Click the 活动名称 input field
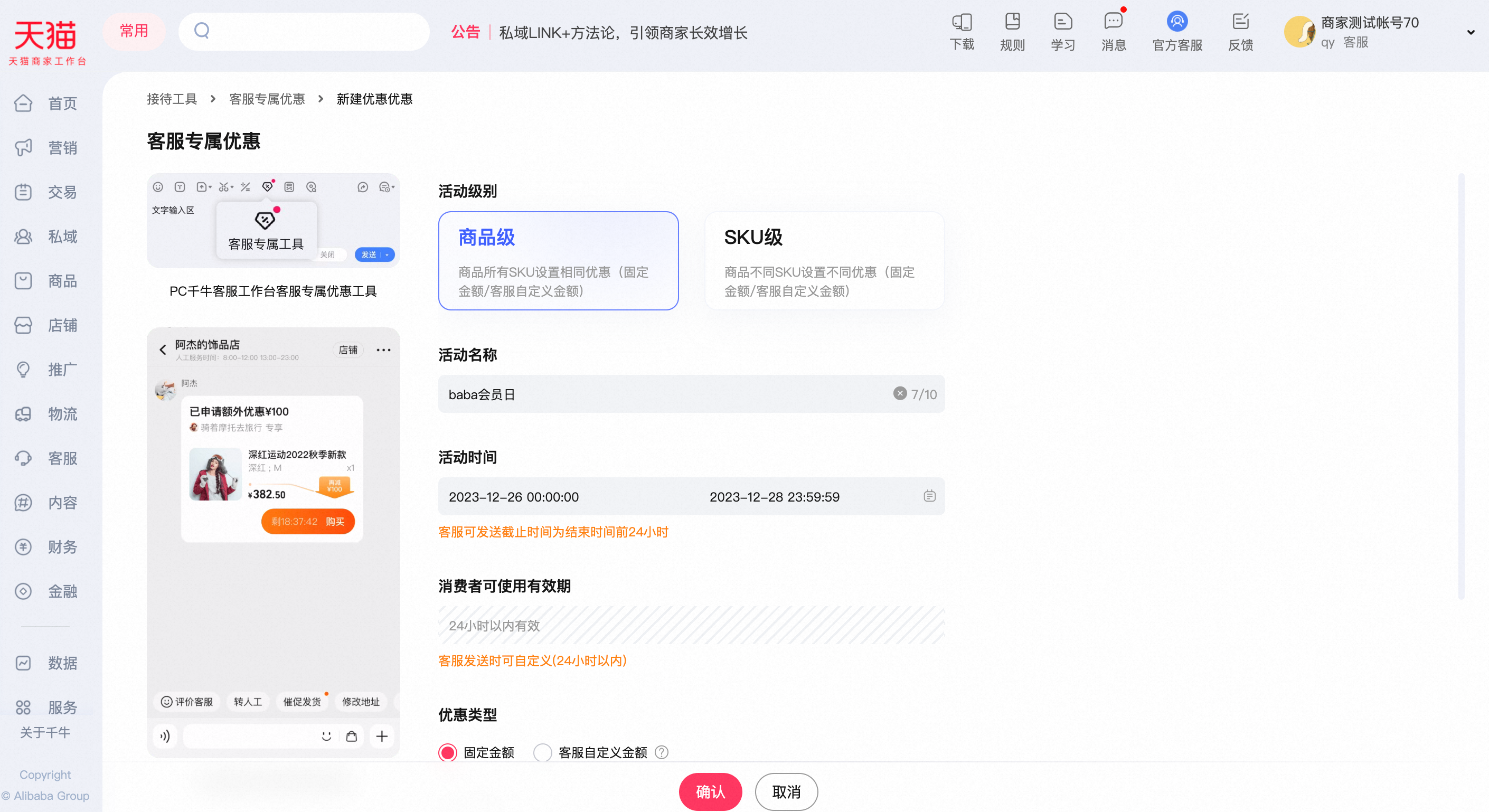 [x=691, y=394]
